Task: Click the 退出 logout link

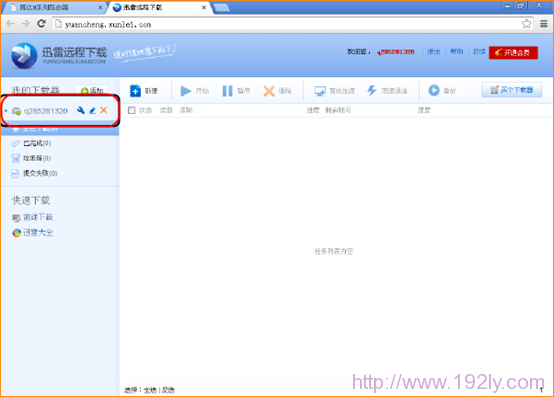Action: [434, 52]
